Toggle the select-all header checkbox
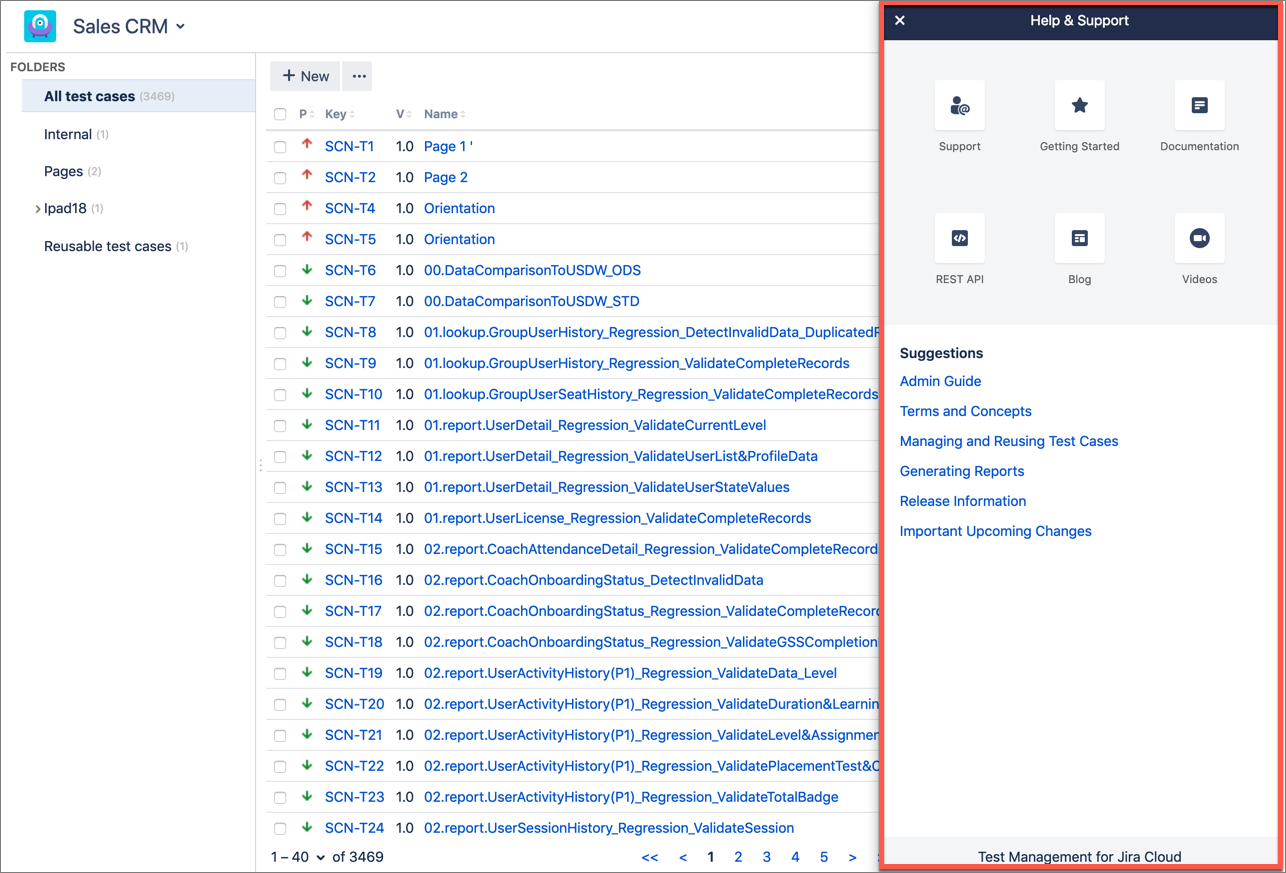This screenshot has width=1286, height=873. (280, 115)
